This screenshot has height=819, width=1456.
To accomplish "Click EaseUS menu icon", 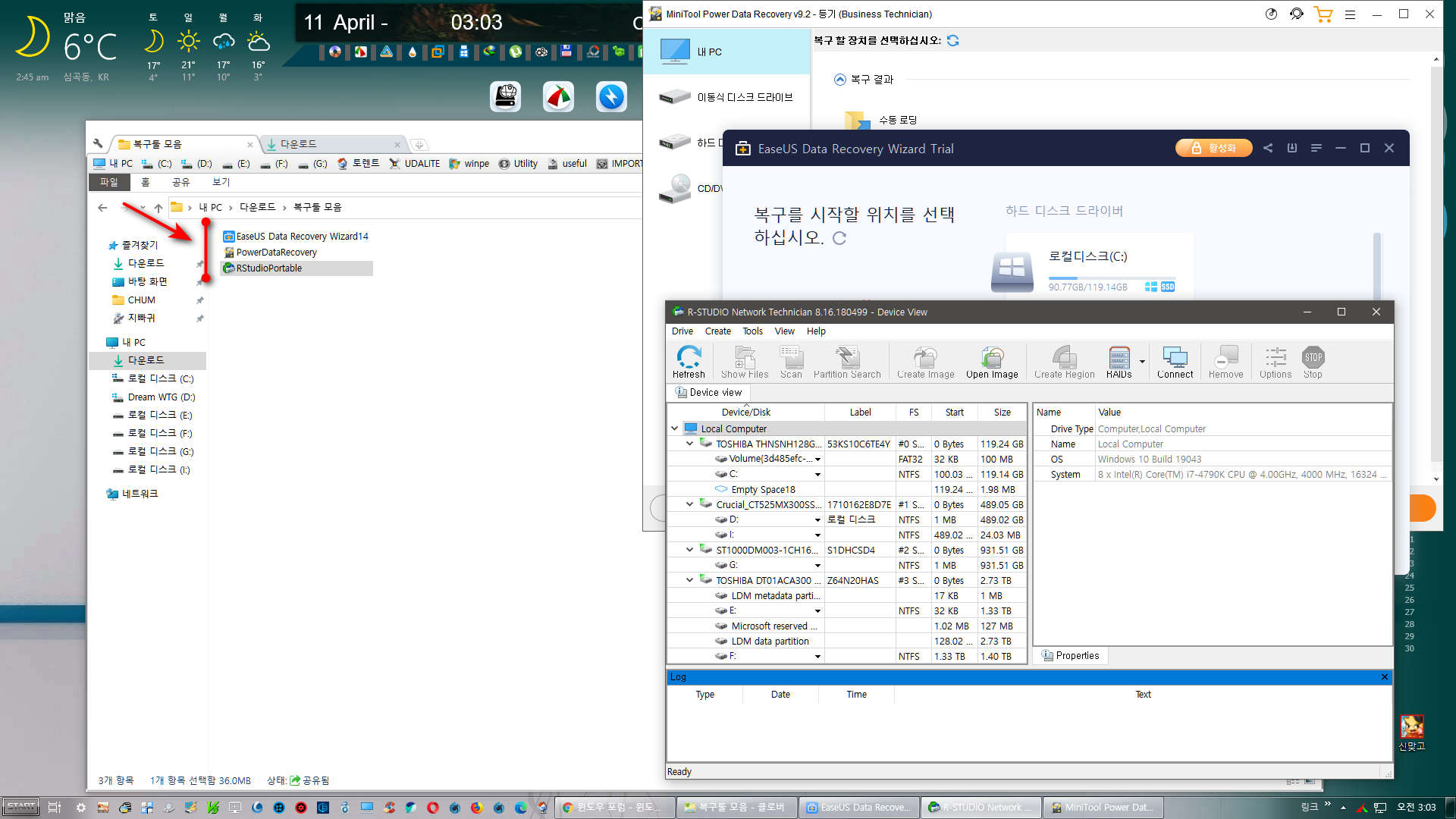I will (x=1316, y=148).
